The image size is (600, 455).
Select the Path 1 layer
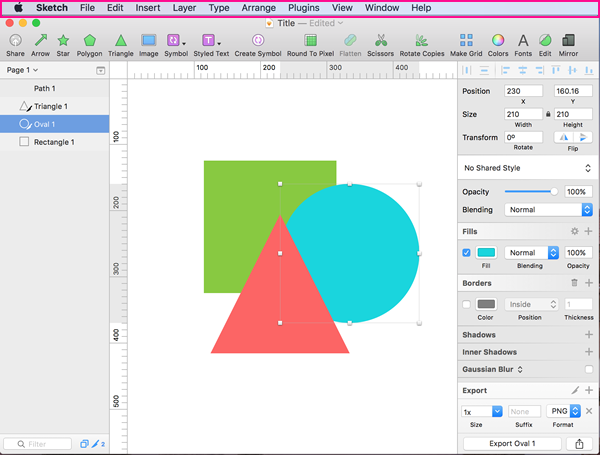pyautogui.click(x=54, y=88)
